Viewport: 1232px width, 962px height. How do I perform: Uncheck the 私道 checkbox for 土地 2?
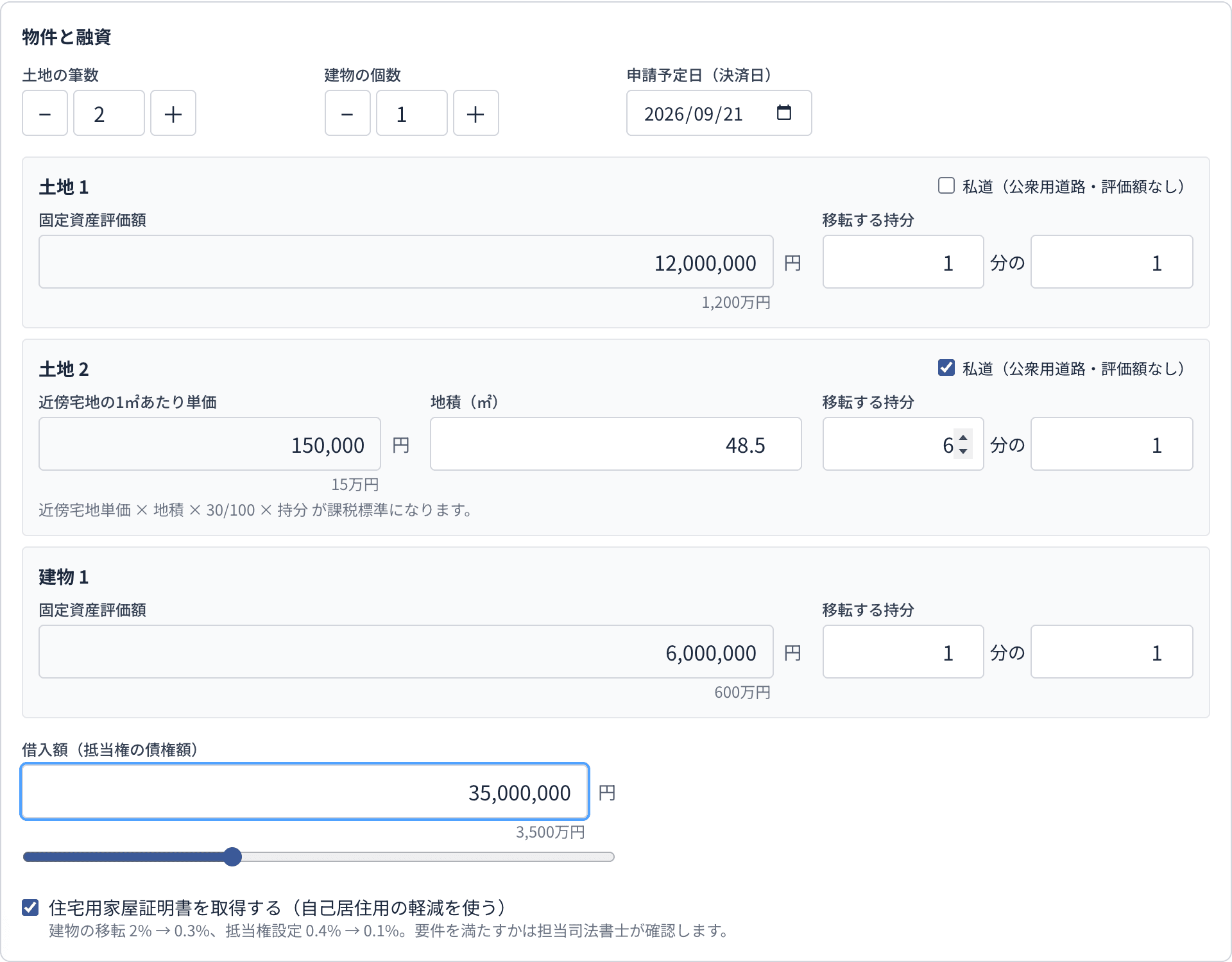946,367
